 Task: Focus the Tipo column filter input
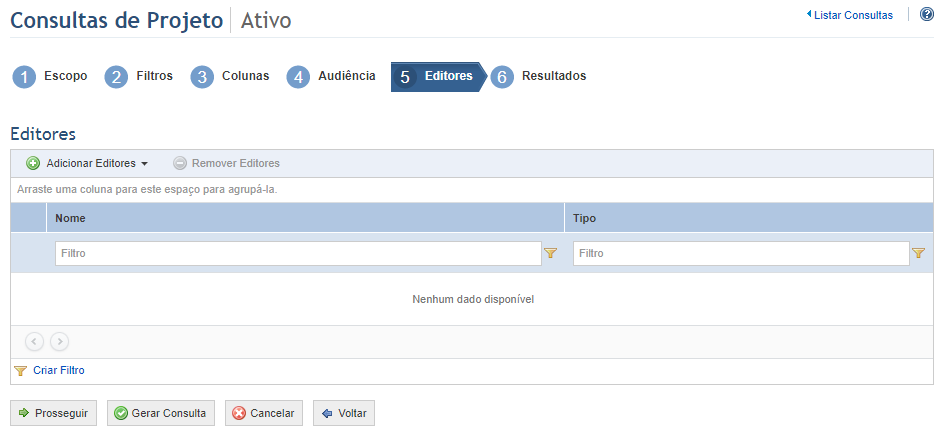741,253
